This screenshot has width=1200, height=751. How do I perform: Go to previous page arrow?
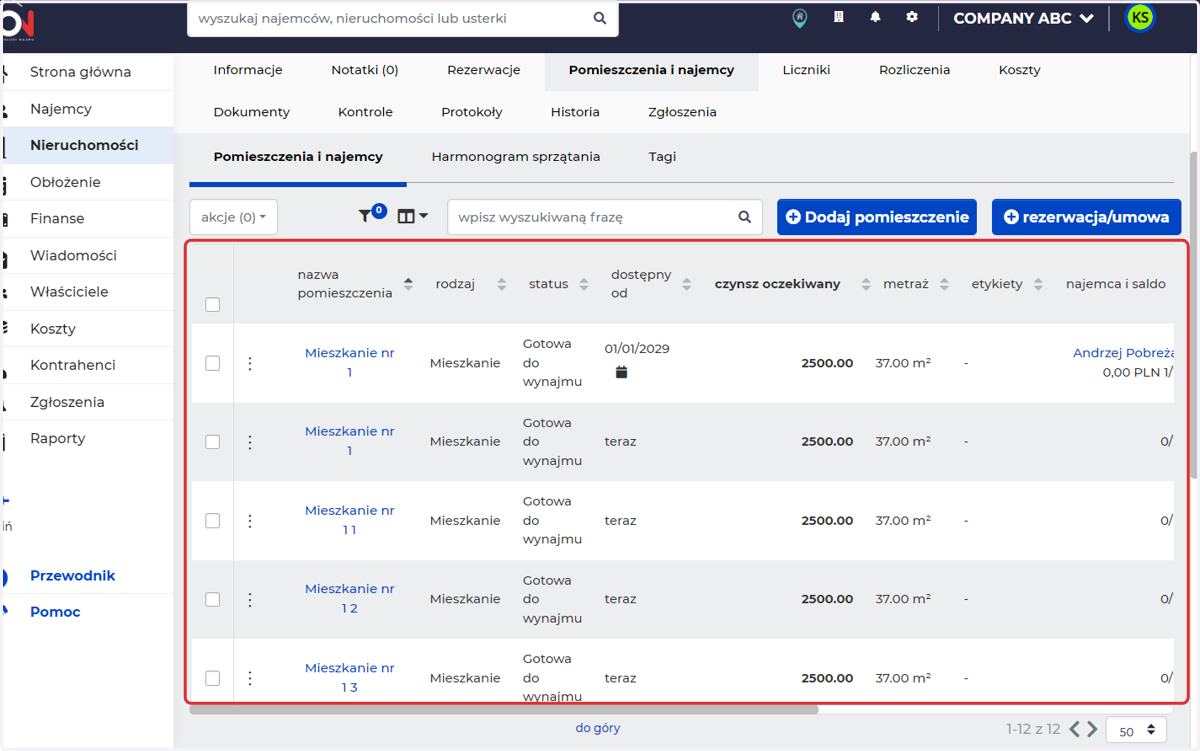1075,729
